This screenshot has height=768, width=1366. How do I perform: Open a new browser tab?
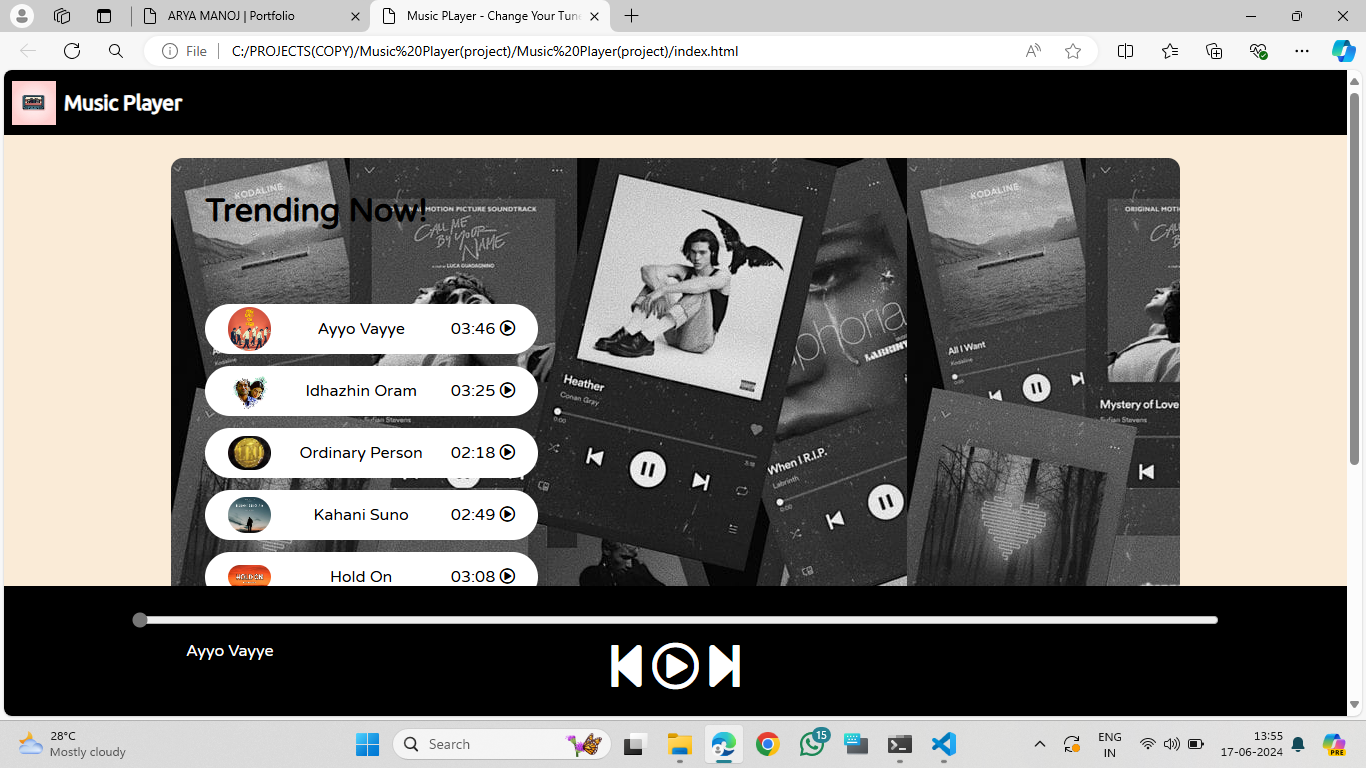(631, 16)
